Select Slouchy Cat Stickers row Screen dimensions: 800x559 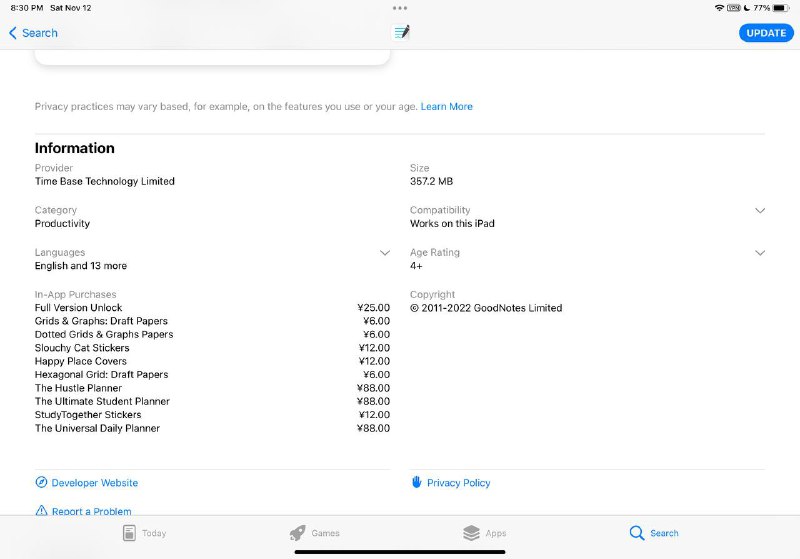[x=212, y=348]
